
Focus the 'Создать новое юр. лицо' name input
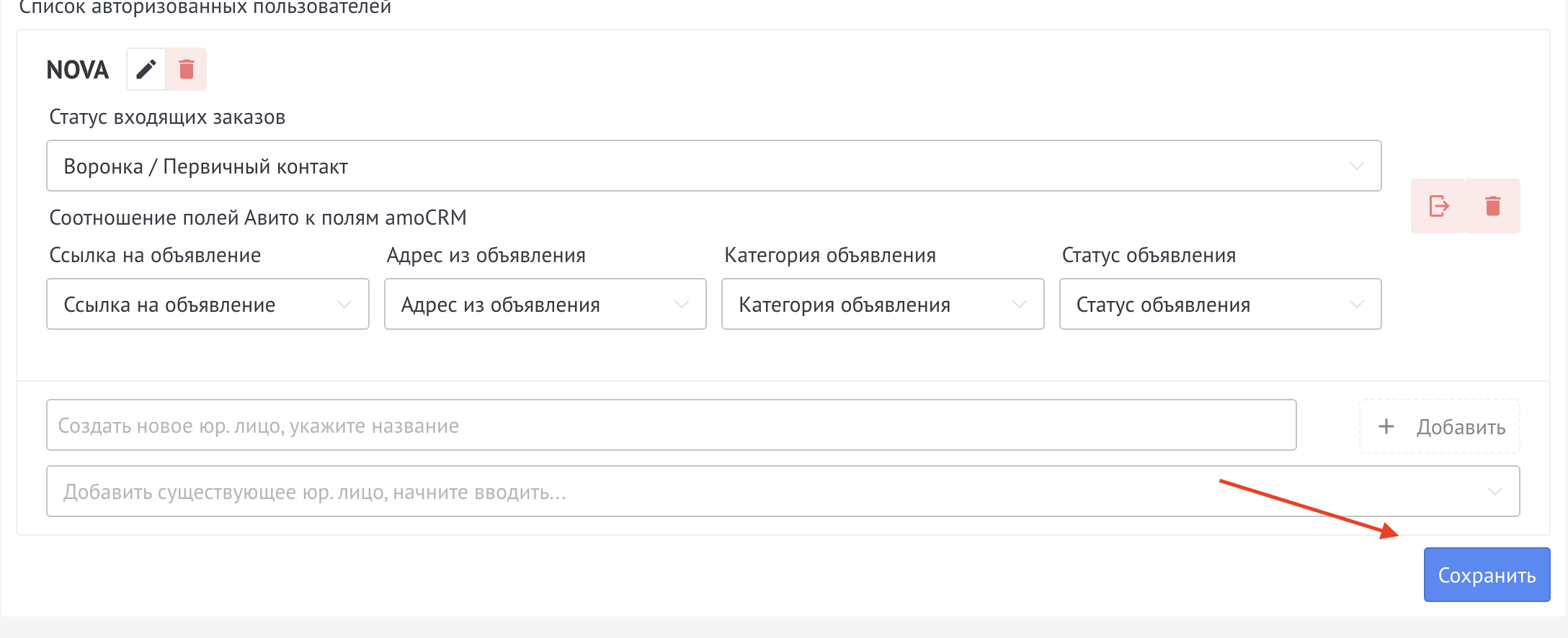tap(672, 425)
